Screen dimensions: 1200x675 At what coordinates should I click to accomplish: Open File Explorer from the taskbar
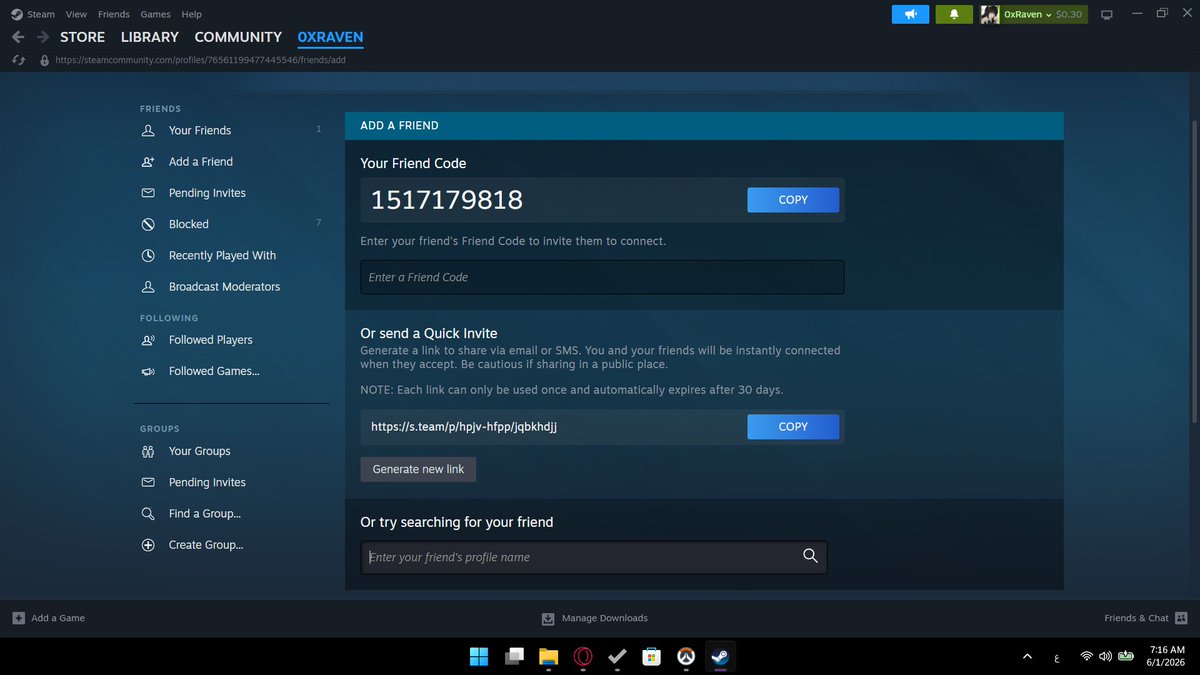tap(548, 657)
